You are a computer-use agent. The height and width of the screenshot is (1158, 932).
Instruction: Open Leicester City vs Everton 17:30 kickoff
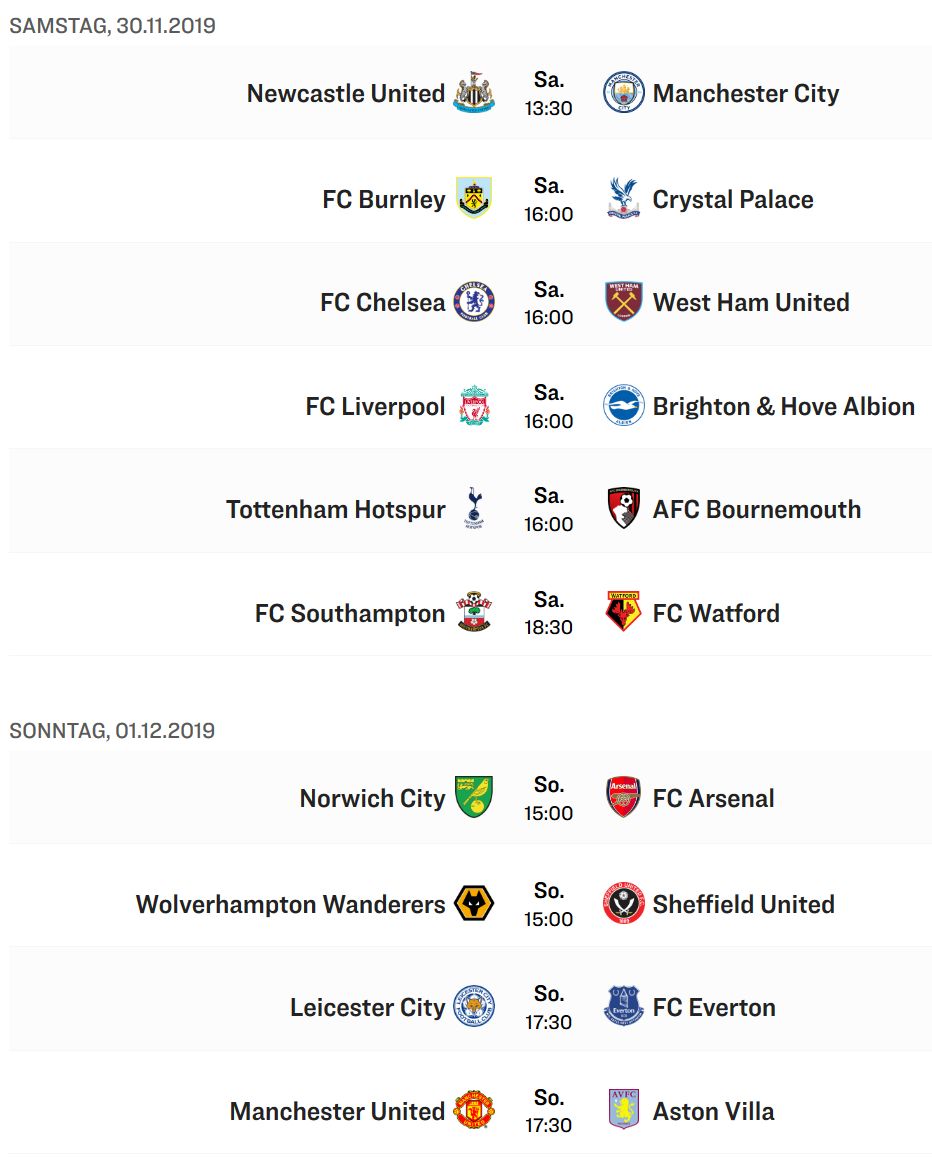coord(548,1008)
